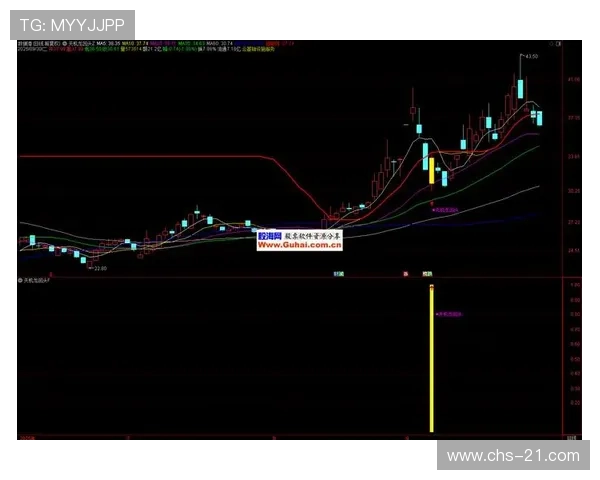The image size is (600, 480).
Task: Click the 22.60 low price label
Action: point(100,268)
